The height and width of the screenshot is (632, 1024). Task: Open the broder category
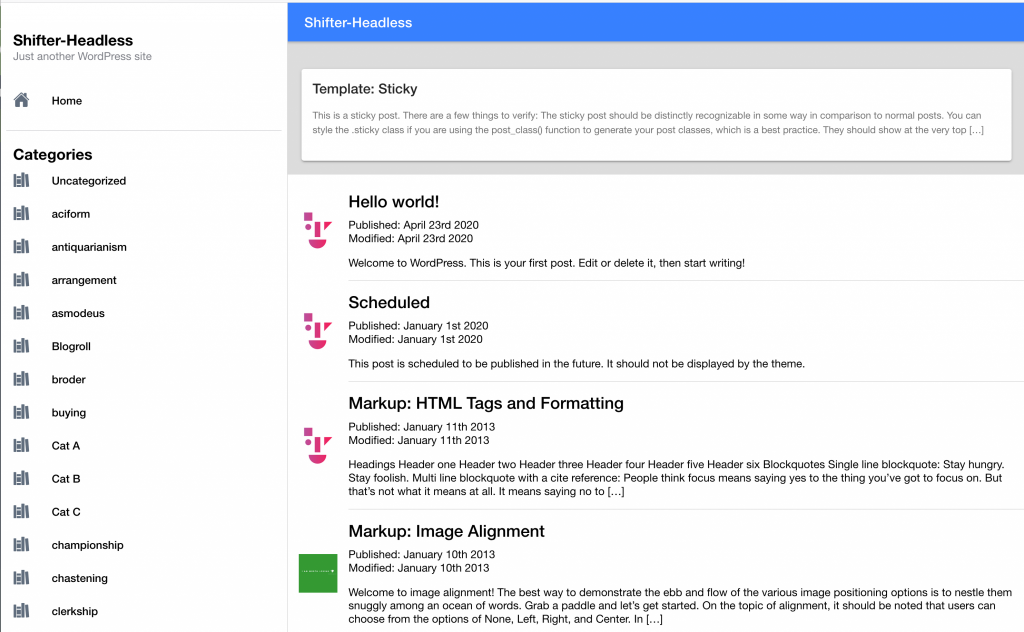[69, 379]
